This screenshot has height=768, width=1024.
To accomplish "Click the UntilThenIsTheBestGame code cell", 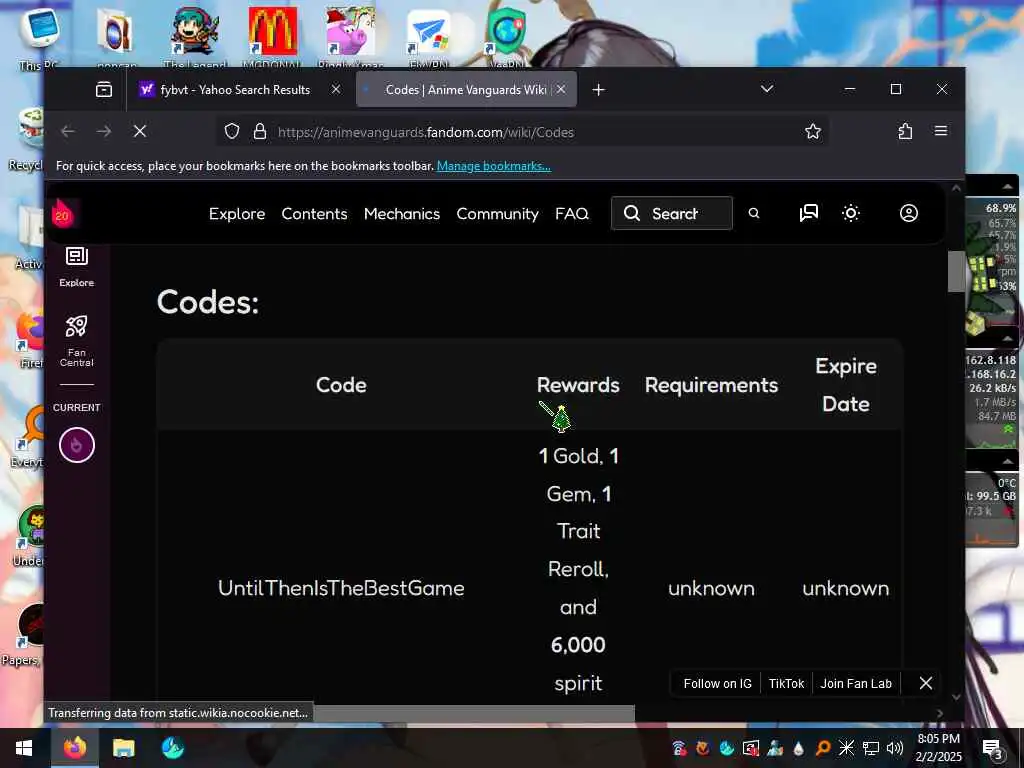I will (341, 588).
